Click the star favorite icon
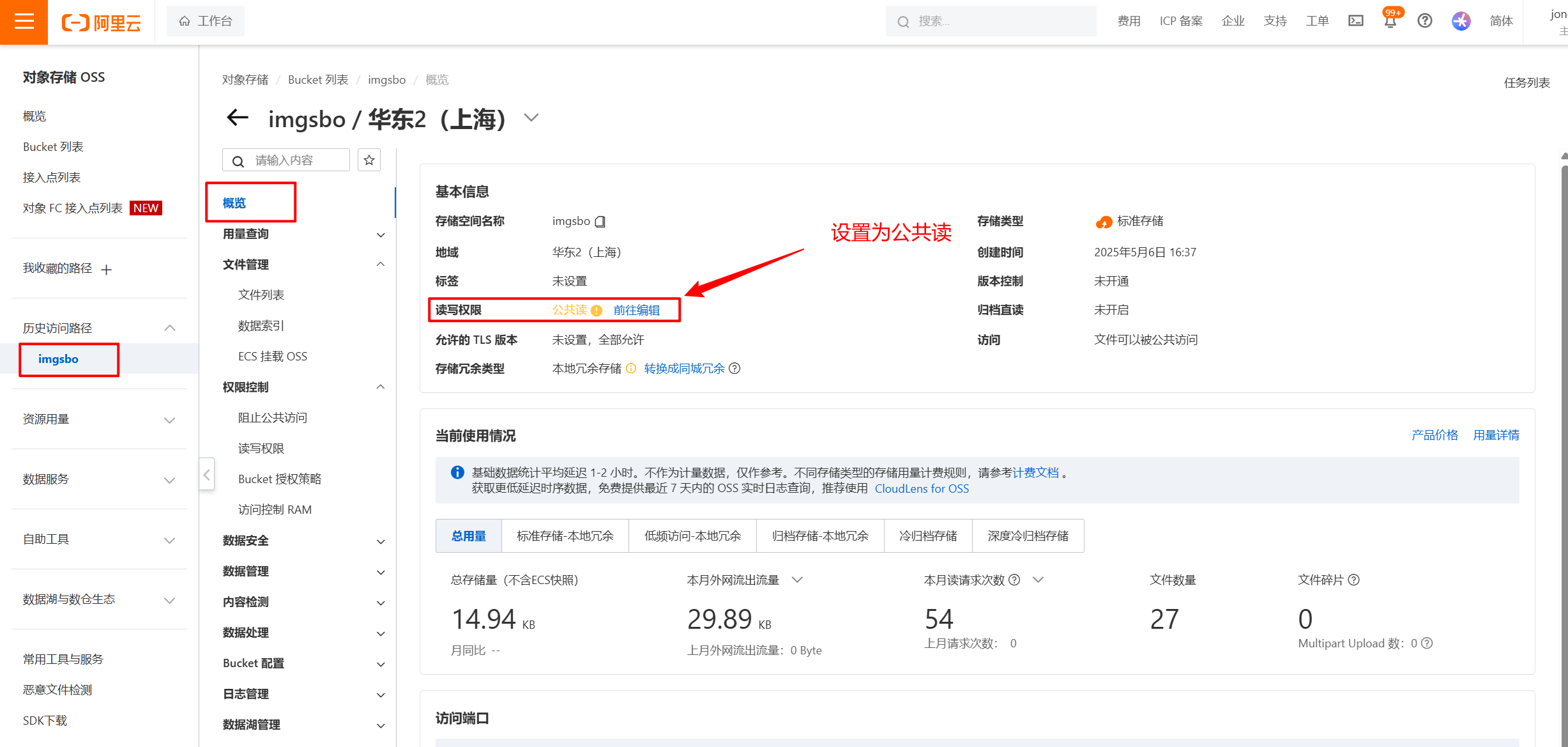1568x747 pixels. click(369, 160)
